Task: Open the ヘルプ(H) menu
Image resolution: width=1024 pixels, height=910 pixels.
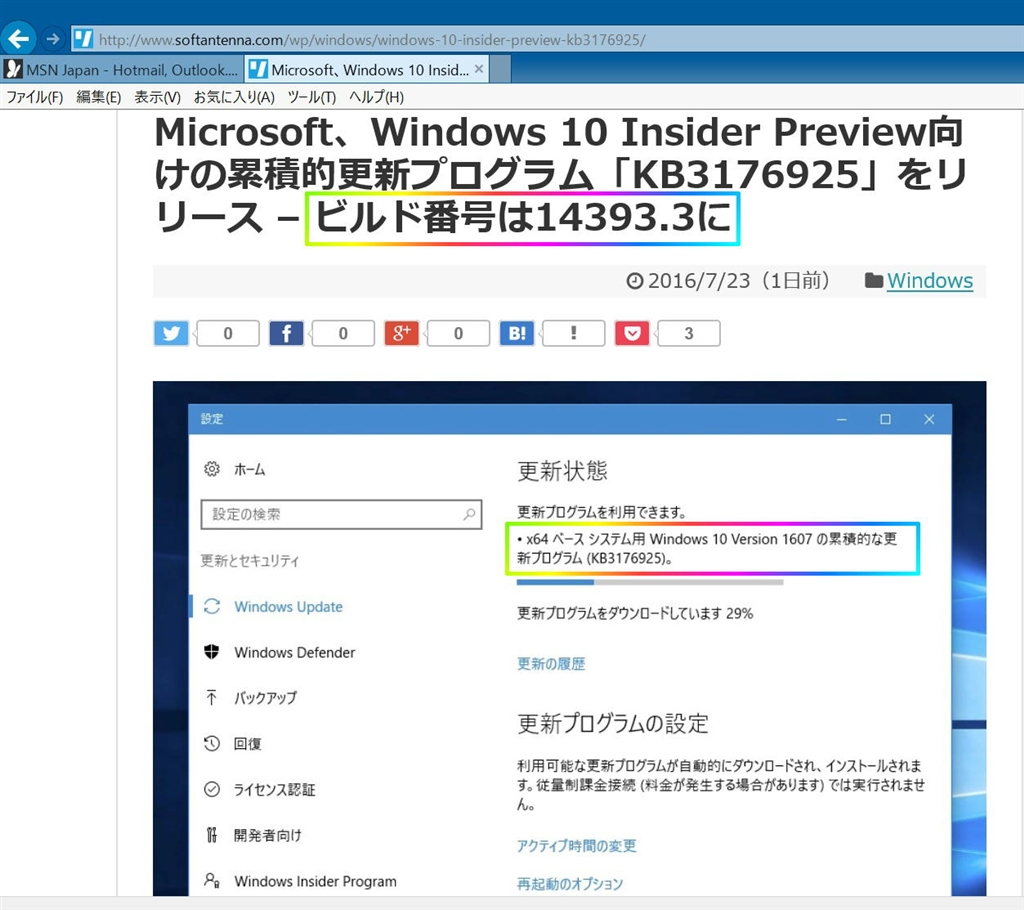Action: click(x=376, y=97)
